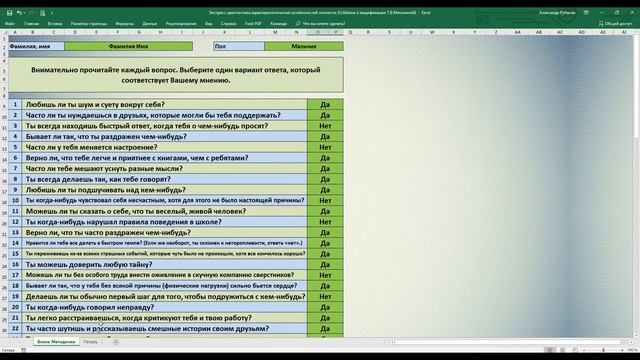Screen dimensions: 640x360
Task: Select the Нет answer for question 19
Action: [325, 296]
